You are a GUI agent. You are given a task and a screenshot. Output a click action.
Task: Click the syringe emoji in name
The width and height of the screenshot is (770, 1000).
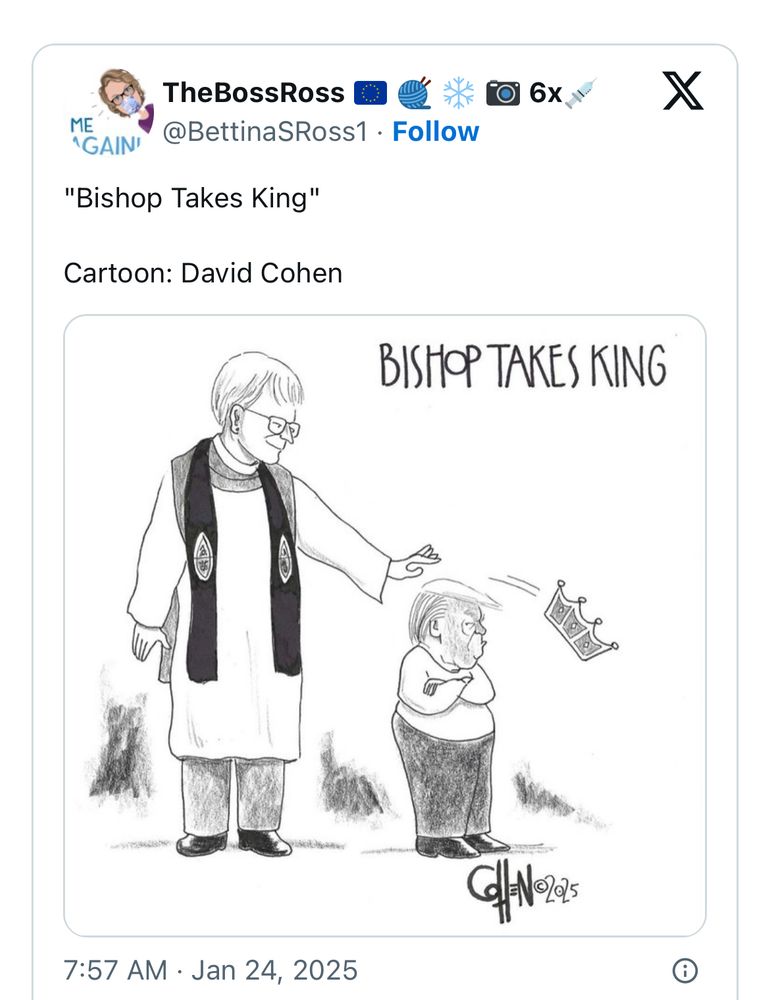pyautogui.click(x=581, y=93)
